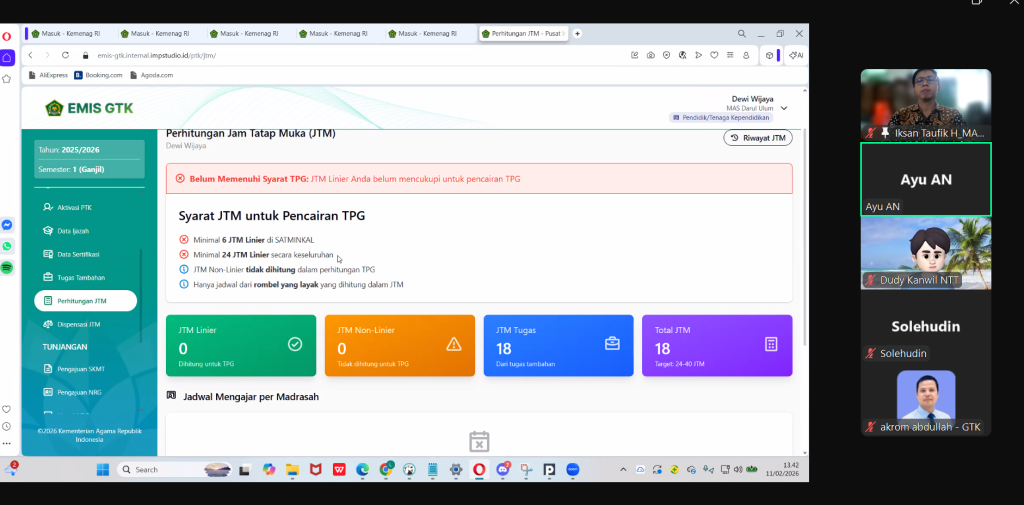The width and height of the screenshot is (1024, 505).
Task: Select Tugas Tambahan in the sidebar
Action: pyautogui.click(x=80, y=277)
